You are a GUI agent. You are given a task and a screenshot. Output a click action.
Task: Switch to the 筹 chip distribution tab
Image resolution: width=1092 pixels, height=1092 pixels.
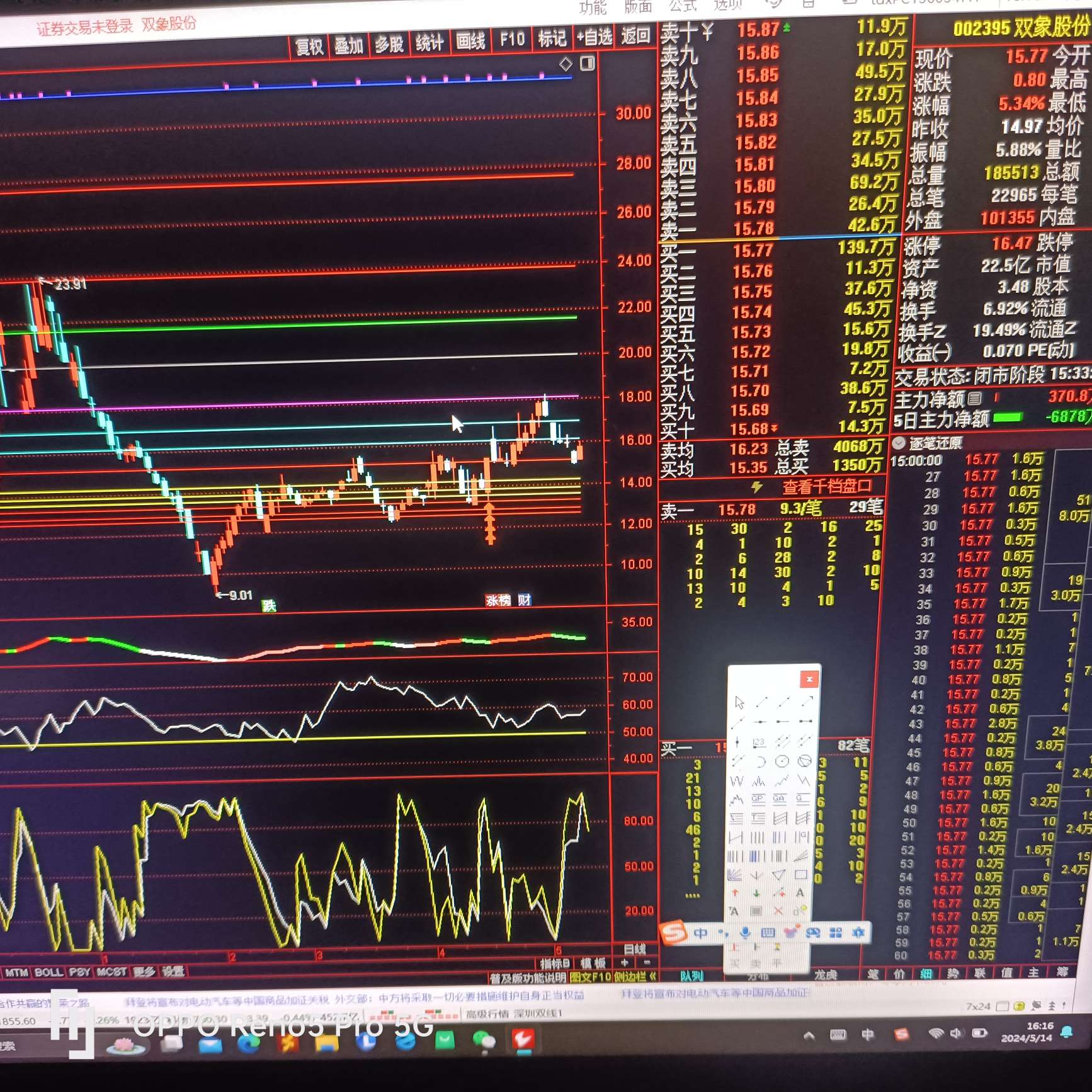[1061, 972]
